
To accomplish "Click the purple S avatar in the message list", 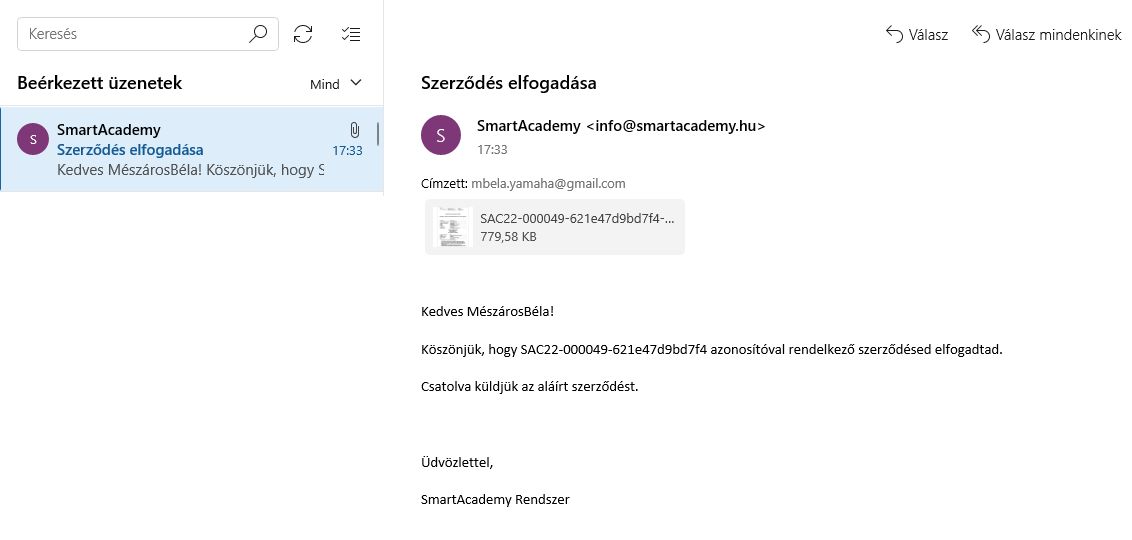I will point(34,140).
